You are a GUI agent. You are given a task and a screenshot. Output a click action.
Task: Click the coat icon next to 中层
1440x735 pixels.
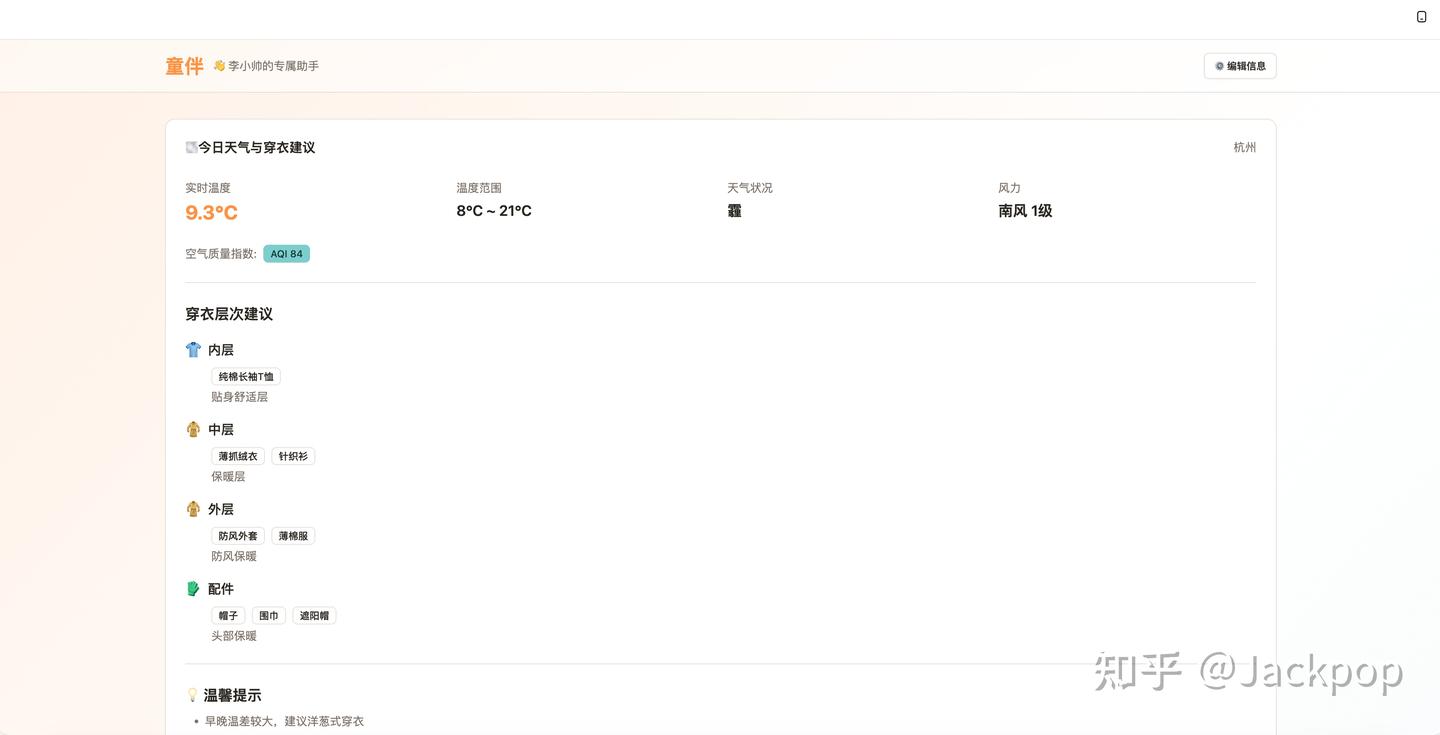click(193, 430)
